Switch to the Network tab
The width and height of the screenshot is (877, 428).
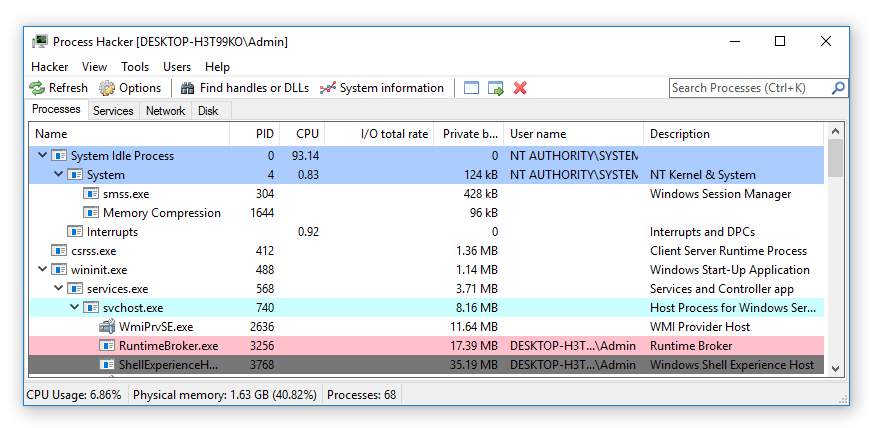coord(165,111)
